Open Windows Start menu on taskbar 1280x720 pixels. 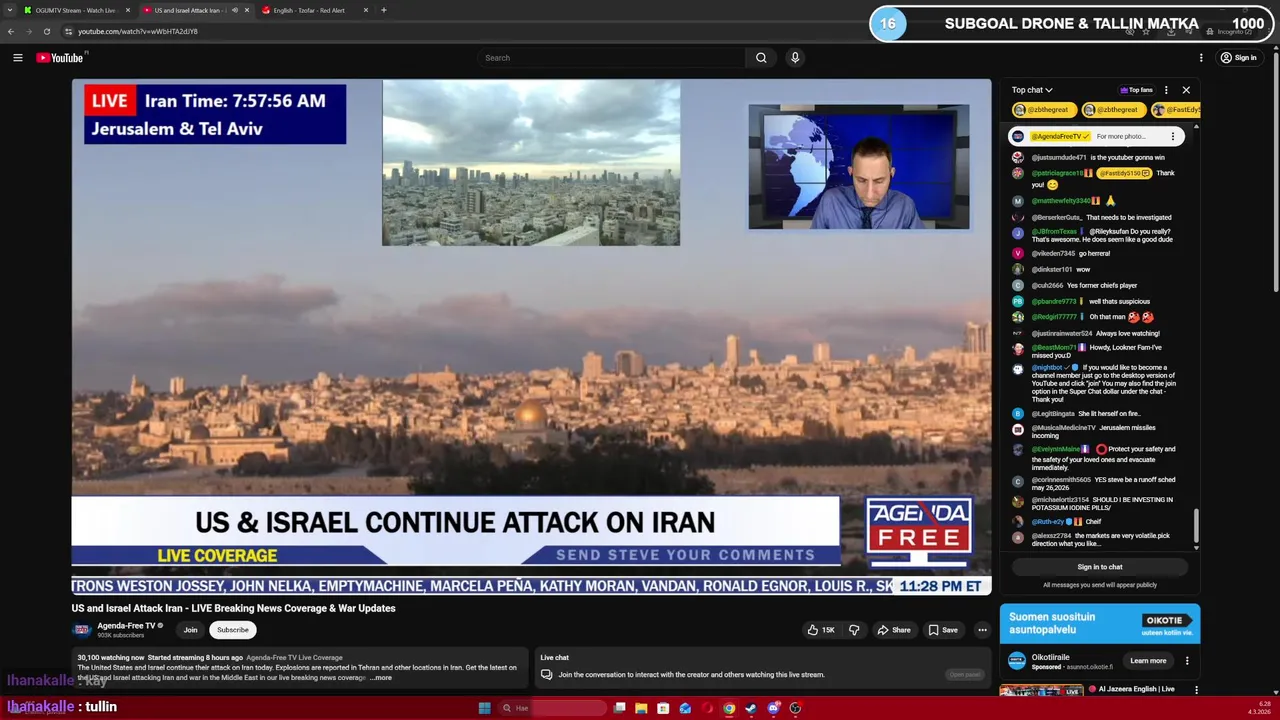coord(484,708)
